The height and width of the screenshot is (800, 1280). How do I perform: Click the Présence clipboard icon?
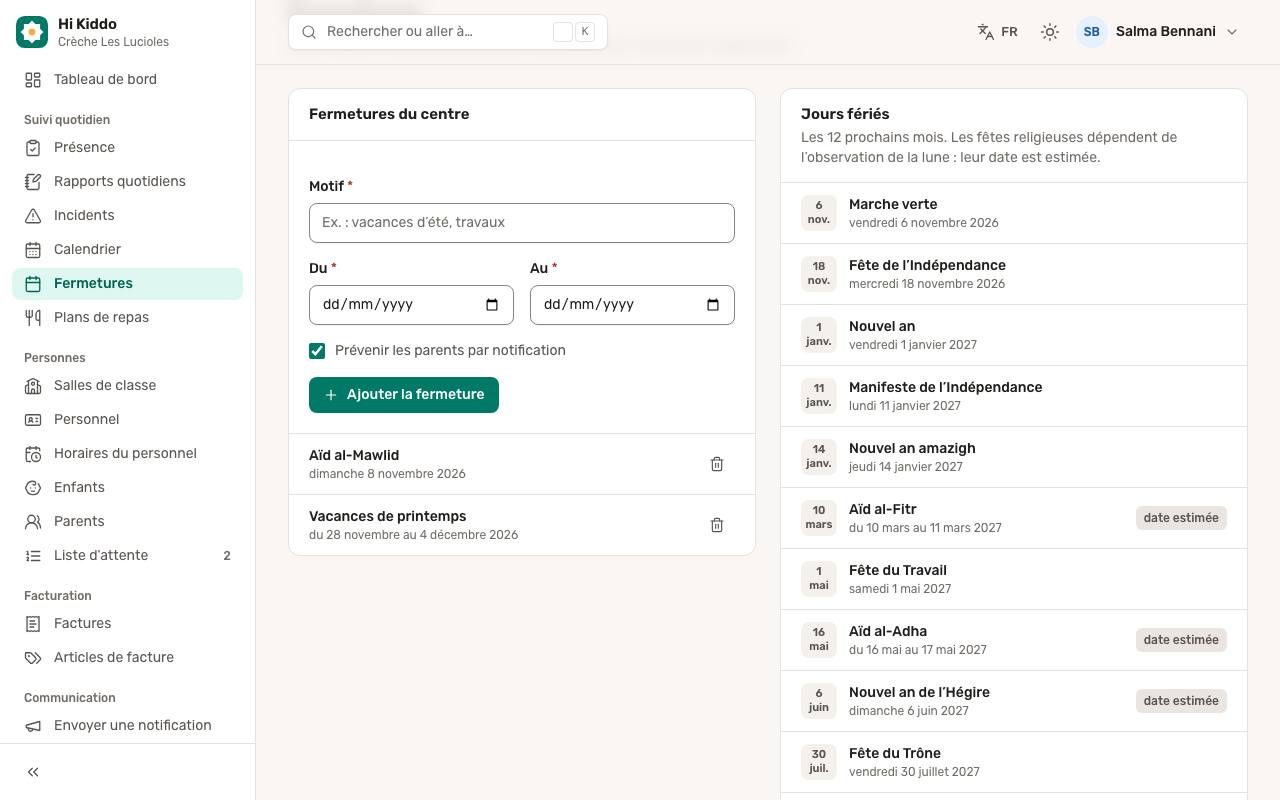click(33, 148)
